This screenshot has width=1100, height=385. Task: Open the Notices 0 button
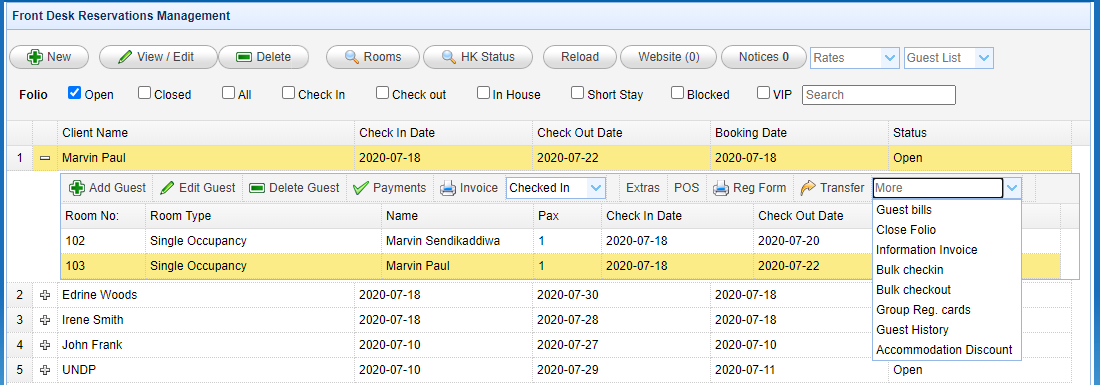point(763,58)
